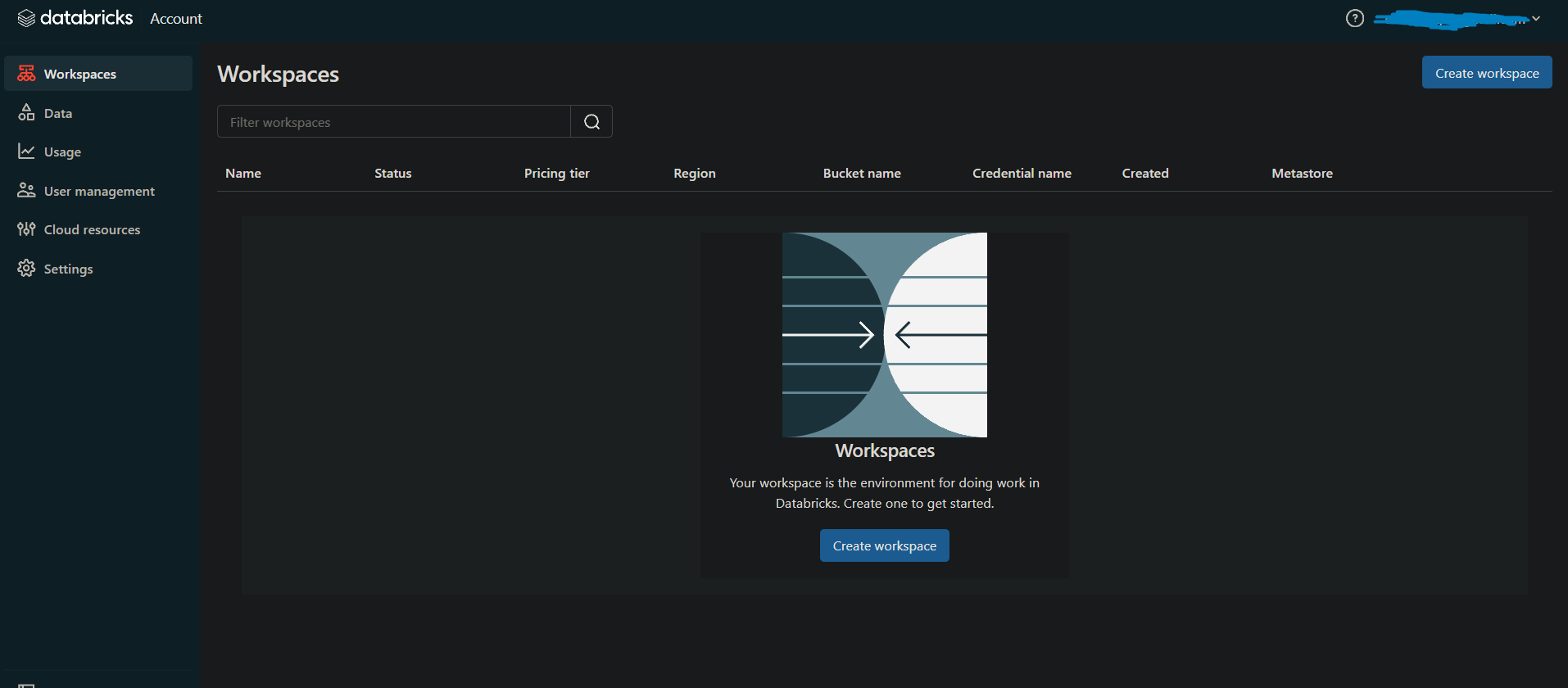1568x688 pixels.
Task: Click the Name column header
Action: point(243,174)
